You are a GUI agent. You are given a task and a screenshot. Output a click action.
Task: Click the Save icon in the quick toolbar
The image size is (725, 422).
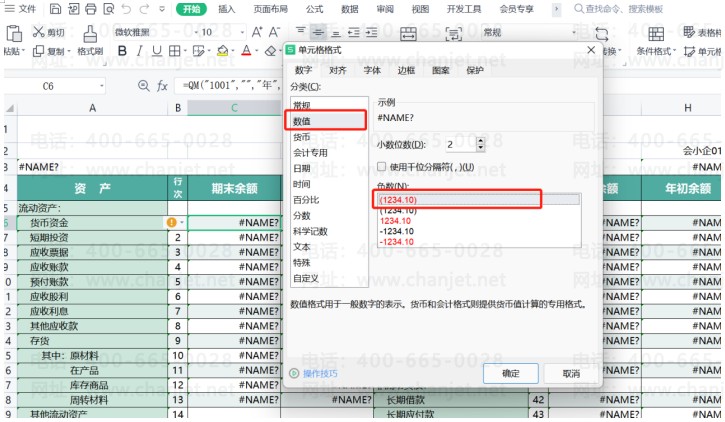pyautogui.click(x=55, y=8)
